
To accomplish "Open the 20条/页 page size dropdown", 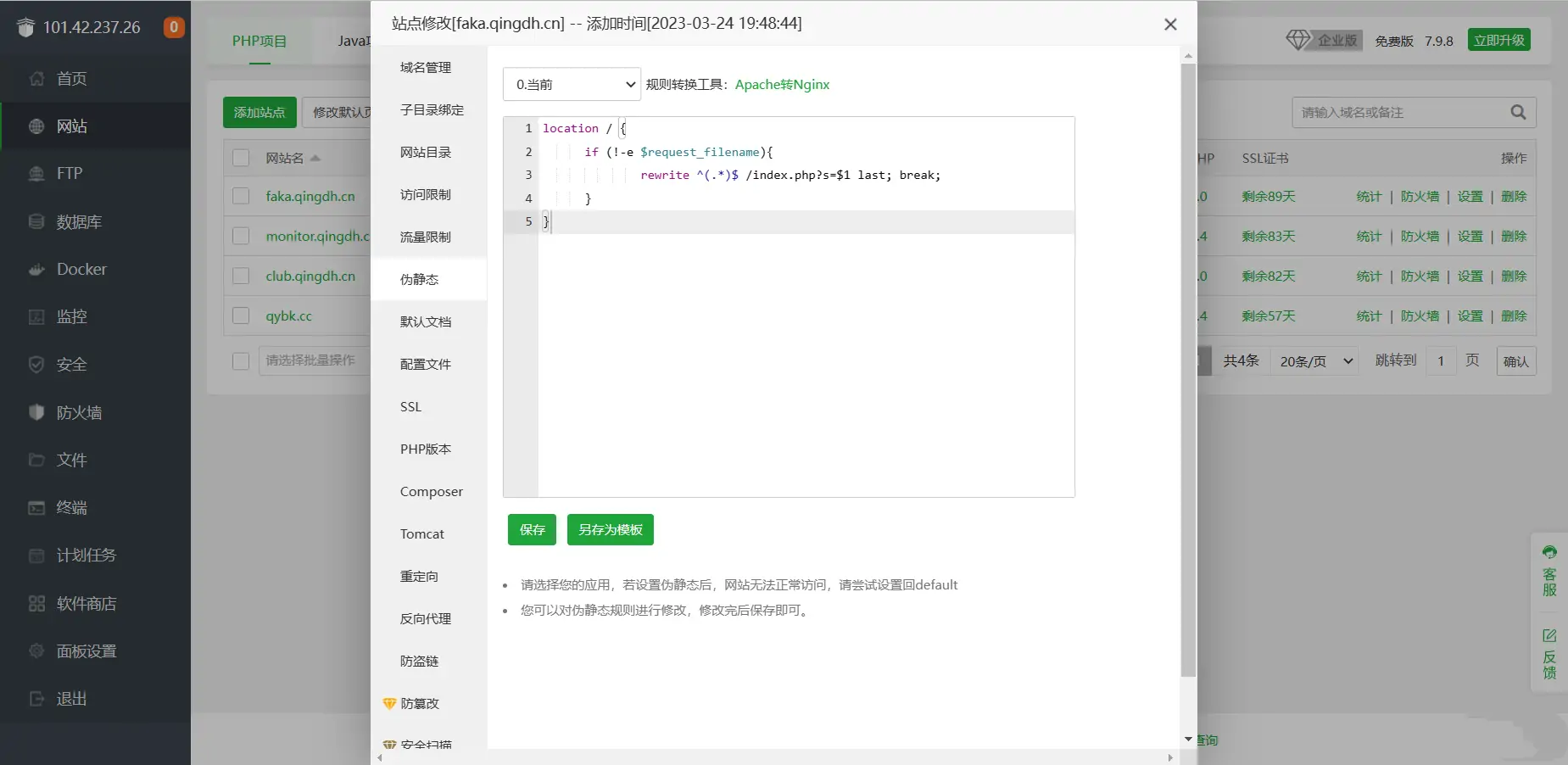I will click(x=1314, y=361).
